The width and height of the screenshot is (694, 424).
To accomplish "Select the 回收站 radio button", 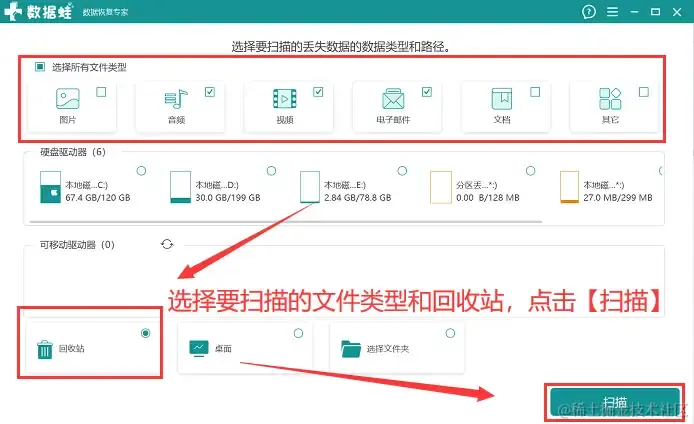I will click(x=145, y=333).
